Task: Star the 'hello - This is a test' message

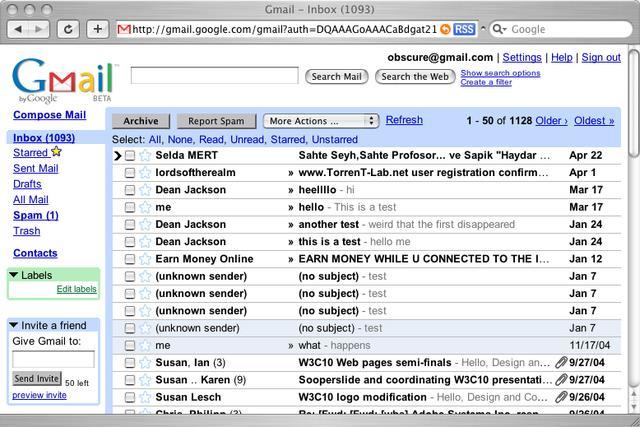Action: (x=145, y=207)
